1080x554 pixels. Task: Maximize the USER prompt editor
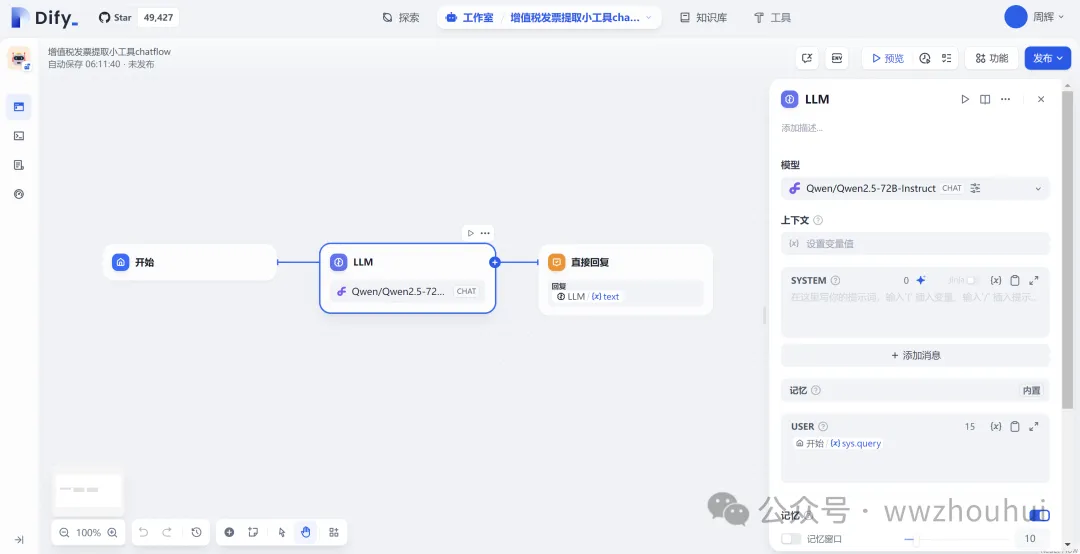(x=1034, y=427)
